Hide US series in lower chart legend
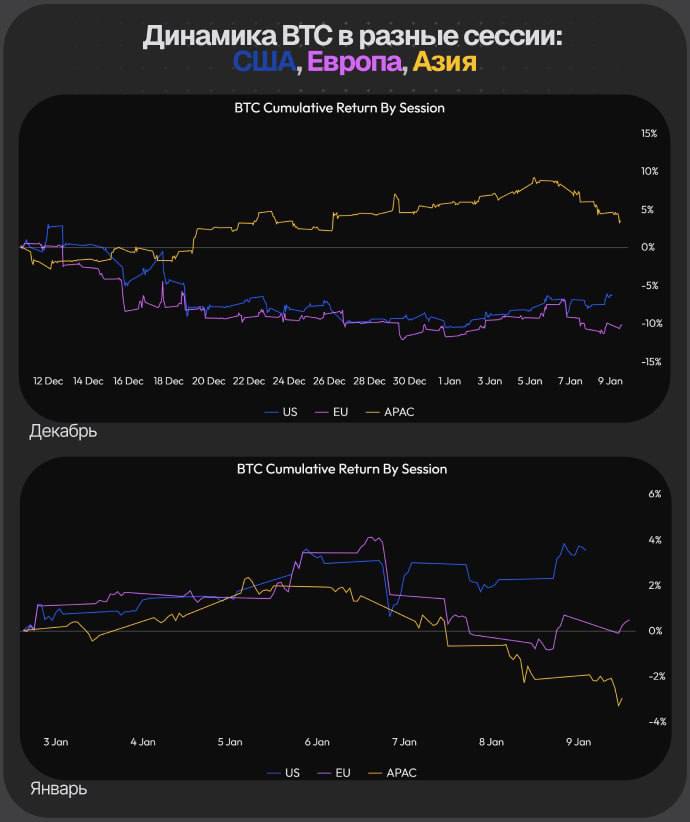The image size is (690, 822). (285, 772)
